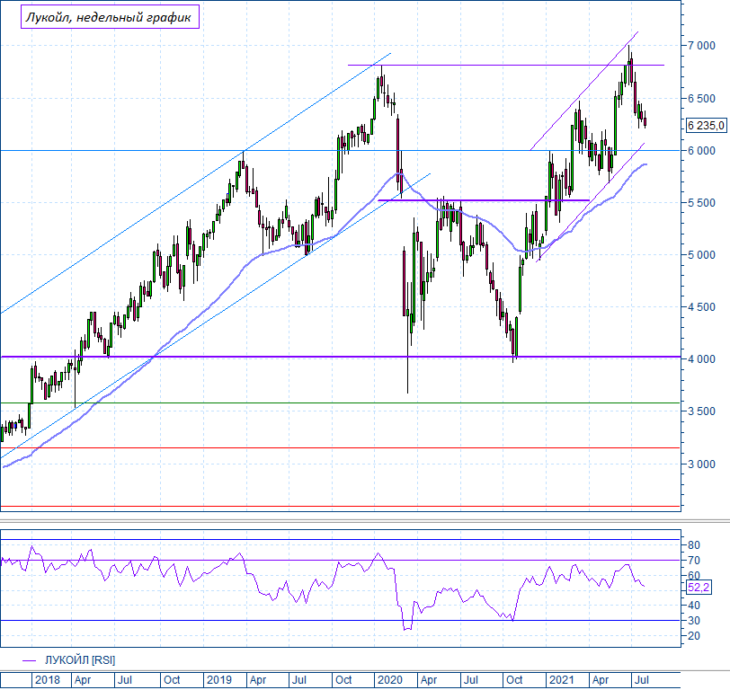Screen dimensions: 730x690
Task: Click the 2021 label on time axis
Action: coord(561,680)
